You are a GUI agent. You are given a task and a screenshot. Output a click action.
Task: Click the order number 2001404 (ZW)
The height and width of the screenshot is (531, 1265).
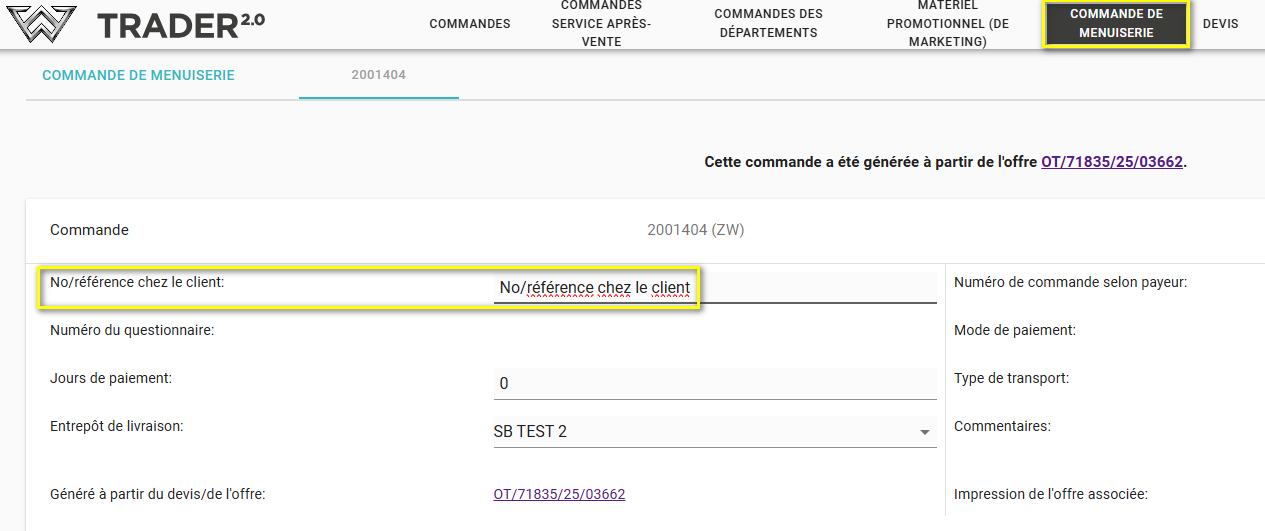695,230
